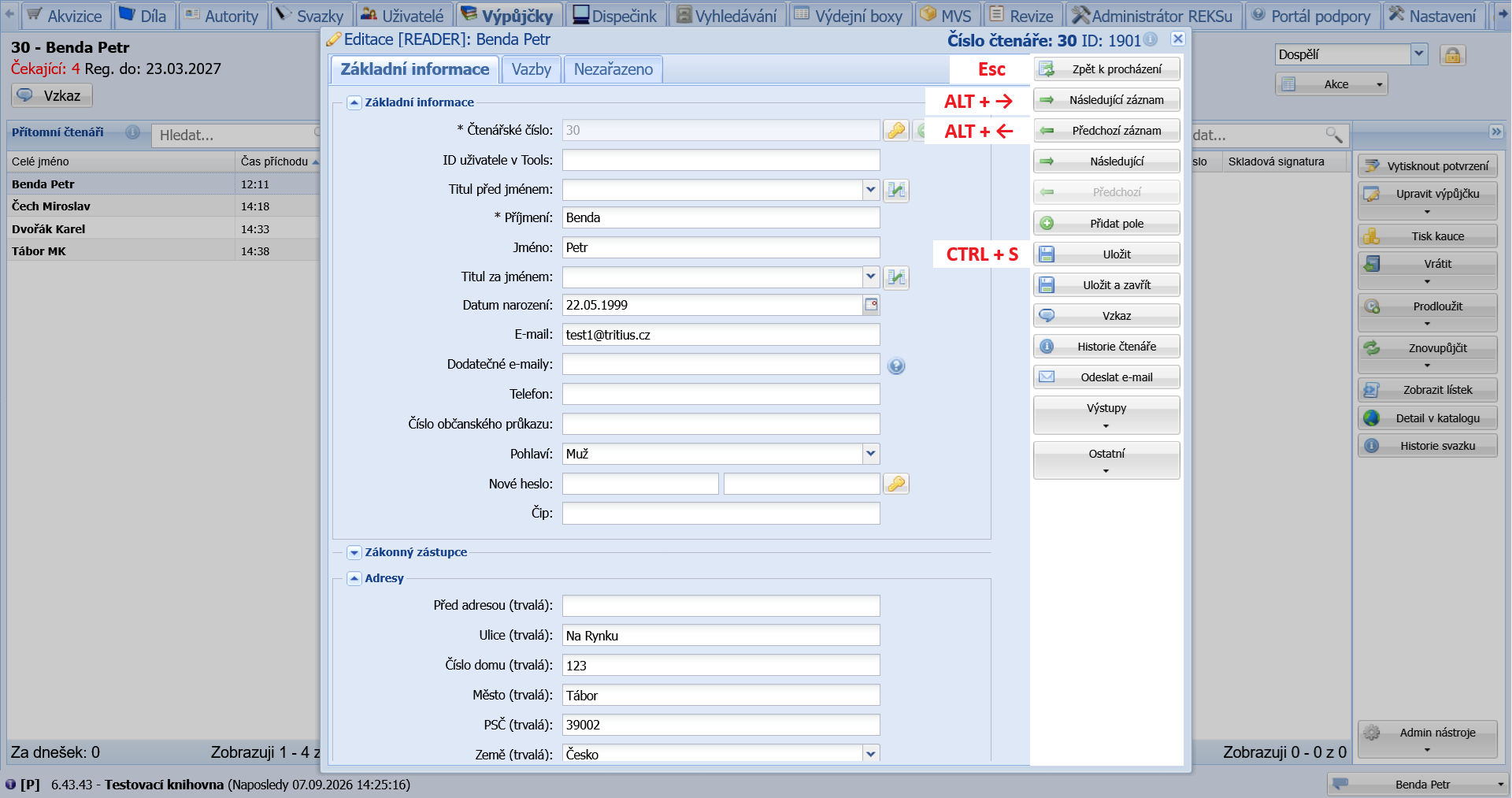Open the Dispečink menu
The height and width of the screenshot is (798, 1512).
pyautogui.click(x=615, y=16)
